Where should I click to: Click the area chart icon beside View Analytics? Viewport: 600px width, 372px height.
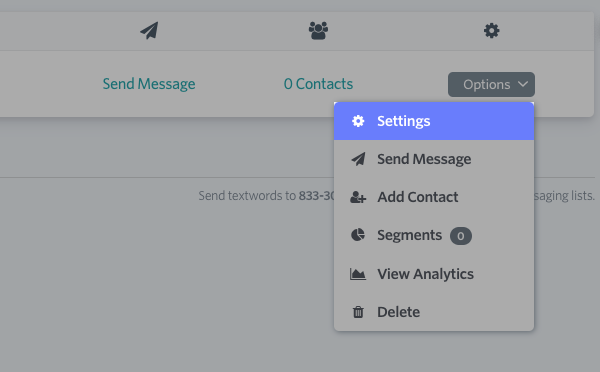[x=358, y=274]
